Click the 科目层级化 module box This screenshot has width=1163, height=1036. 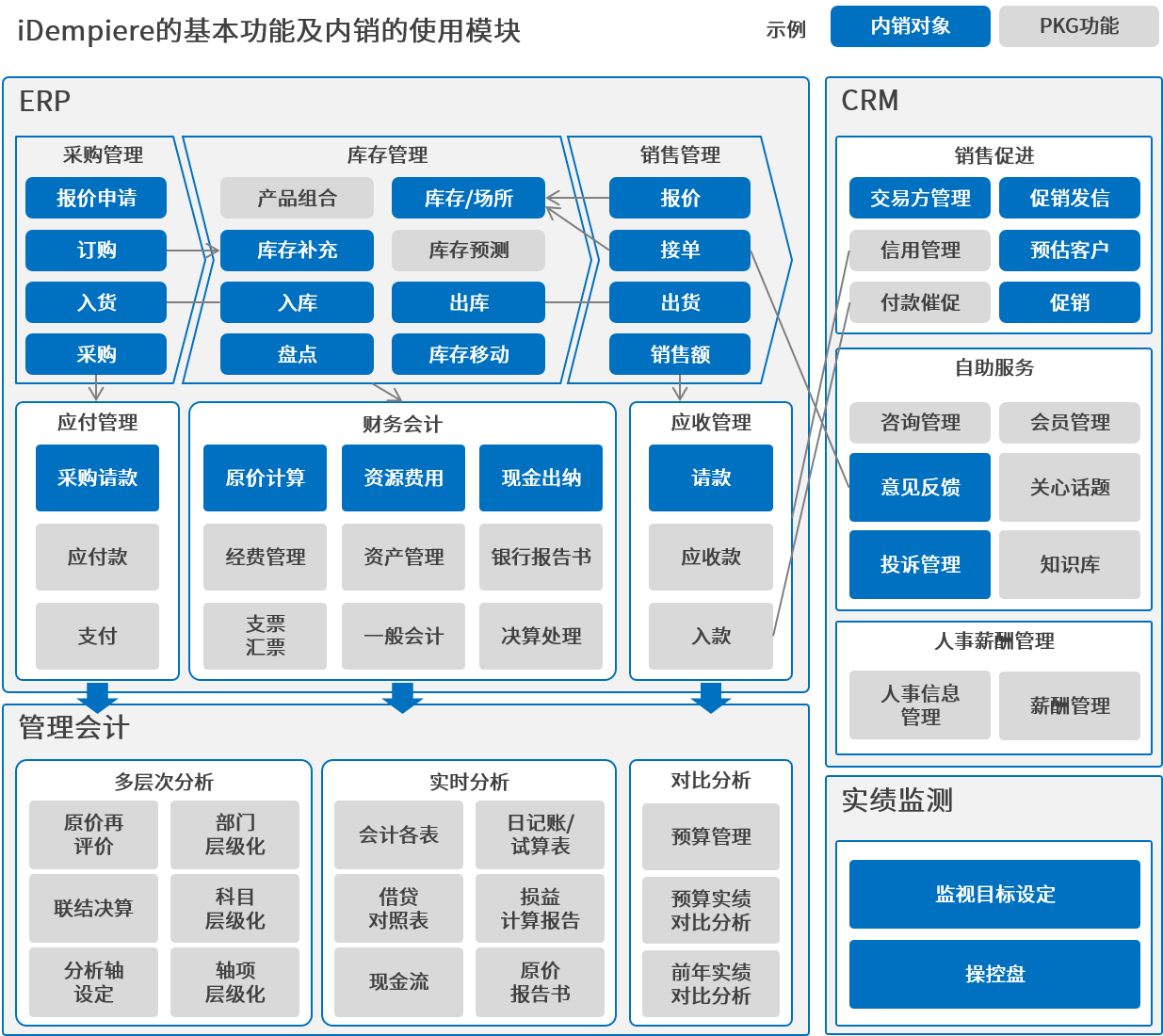coord(234,909)
